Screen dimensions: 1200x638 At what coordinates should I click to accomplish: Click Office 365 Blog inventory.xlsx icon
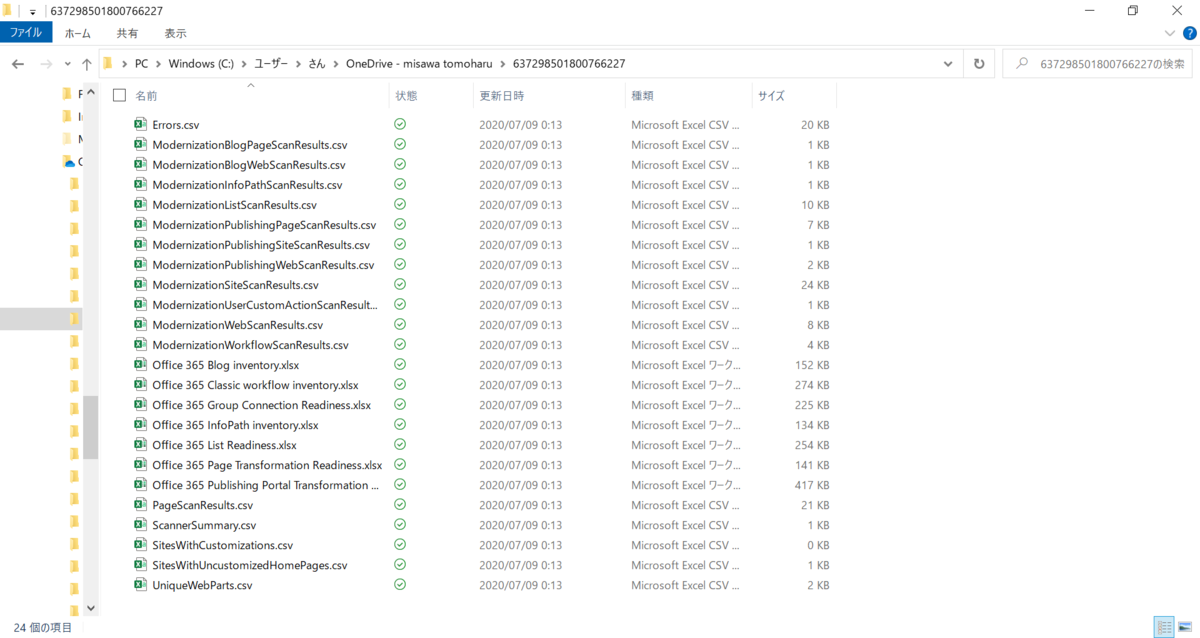(140, 365)
